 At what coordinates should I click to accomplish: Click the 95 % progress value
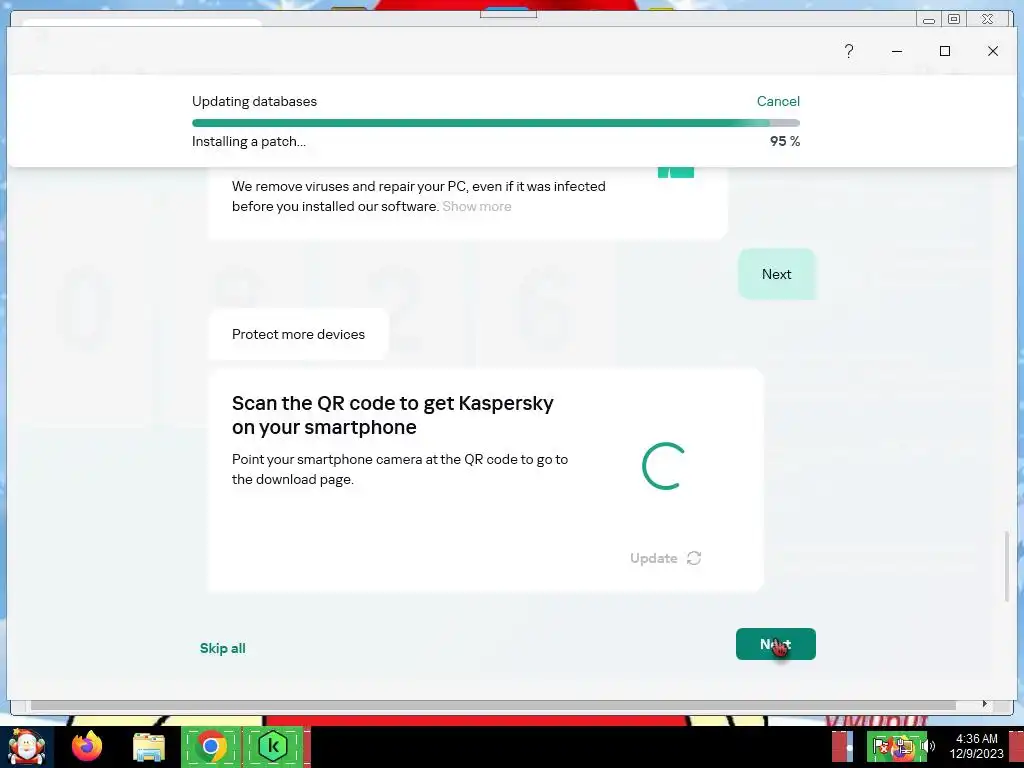pyautogui.click(x=785, y=141)
